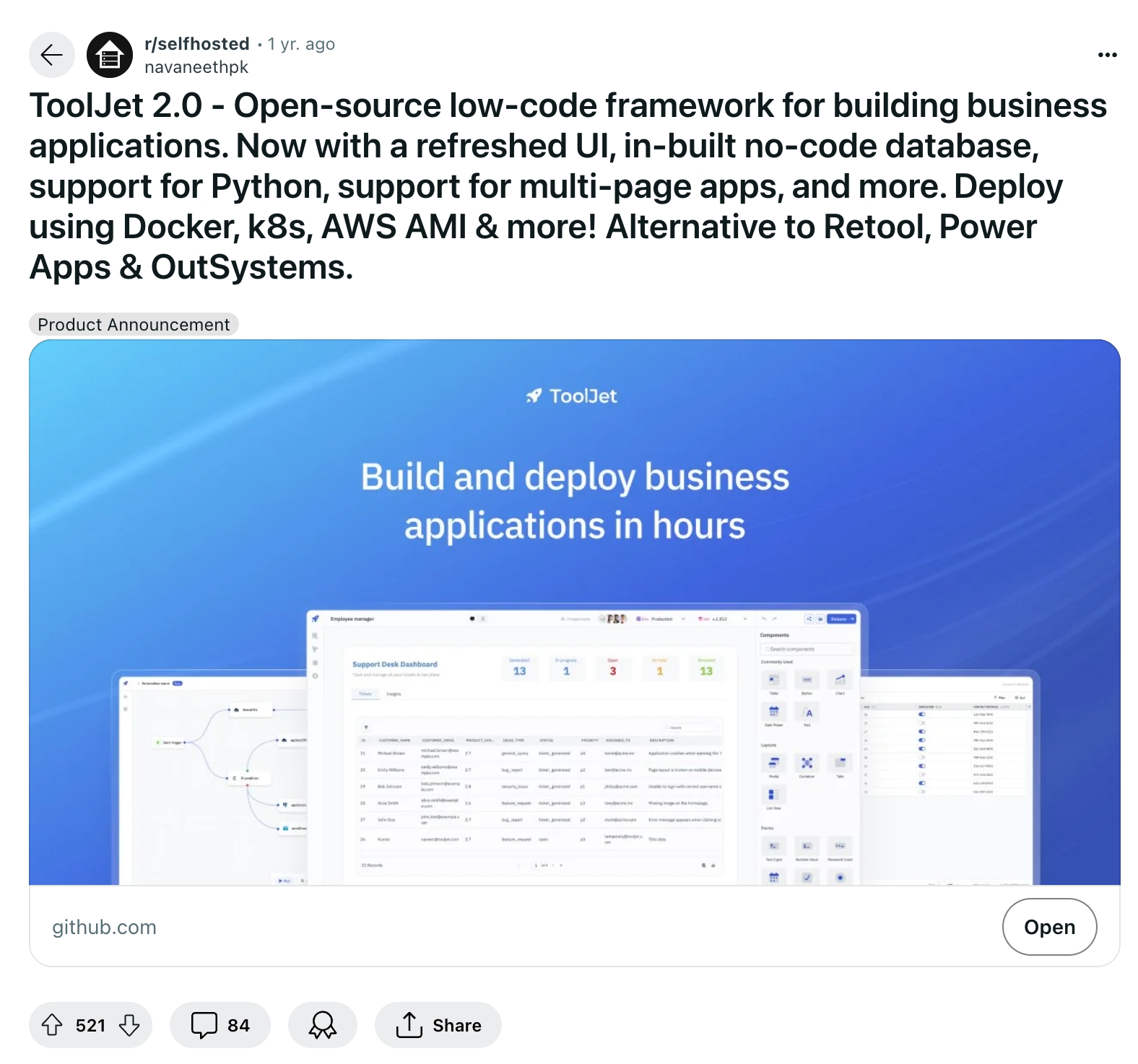Open the r/selfhosted community avatar icon

point(110,55)
